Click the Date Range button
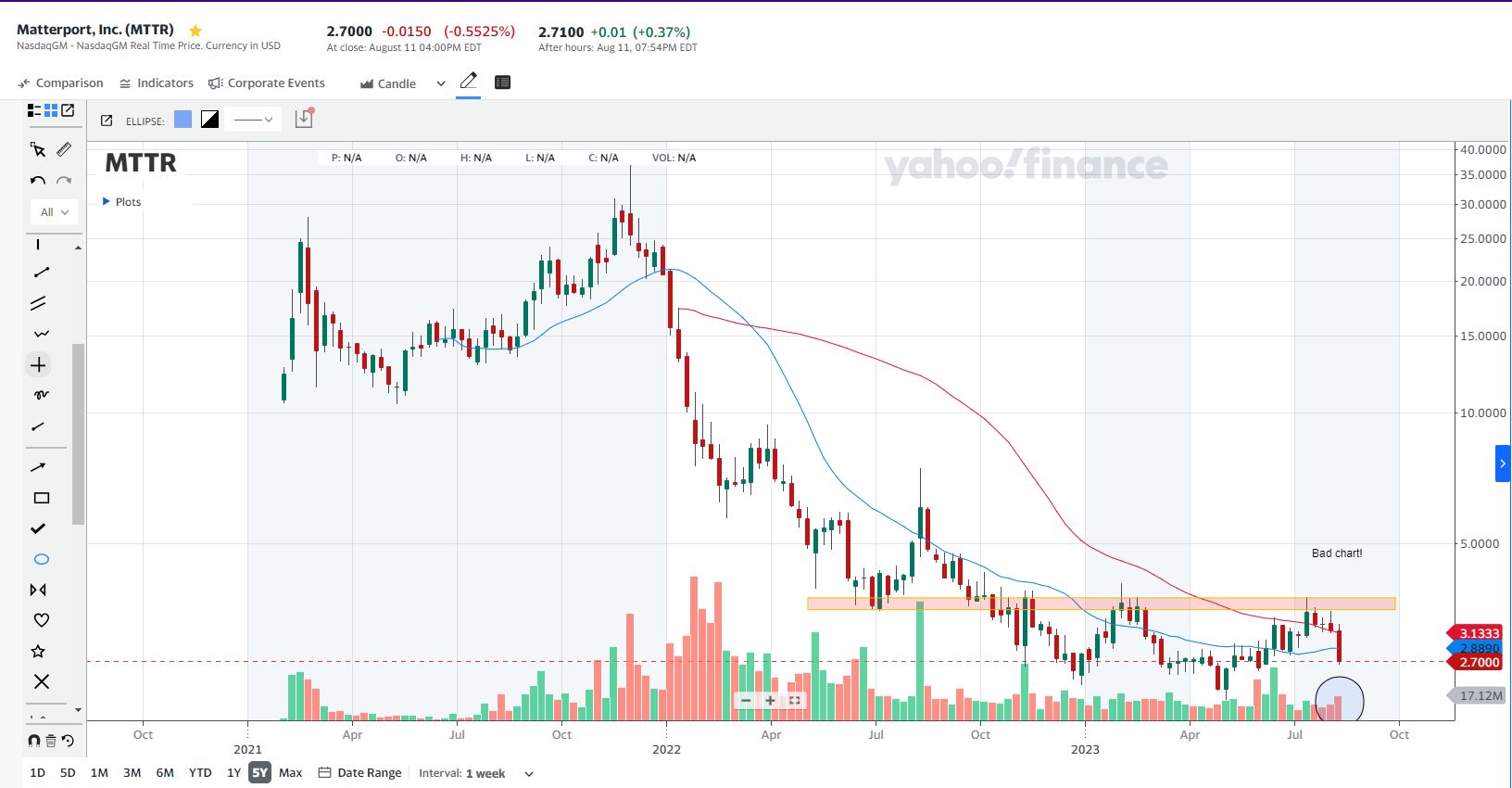Screen dimensions: 1512x788 359,772
